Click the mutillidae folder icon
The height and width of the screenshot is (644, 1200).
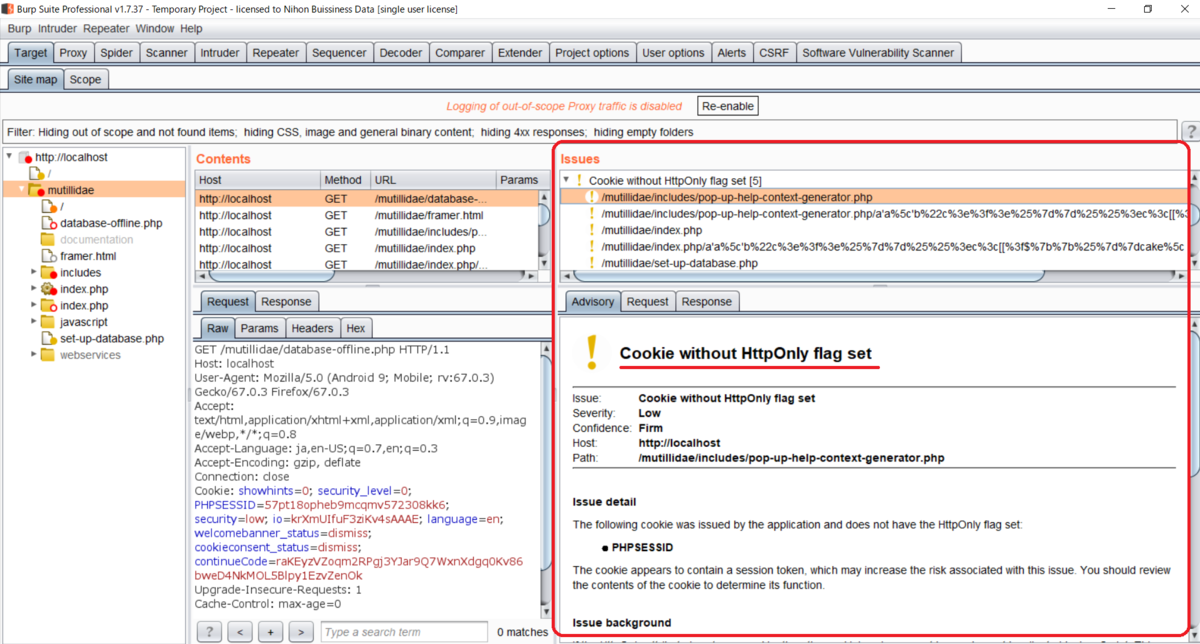point(38,190)
